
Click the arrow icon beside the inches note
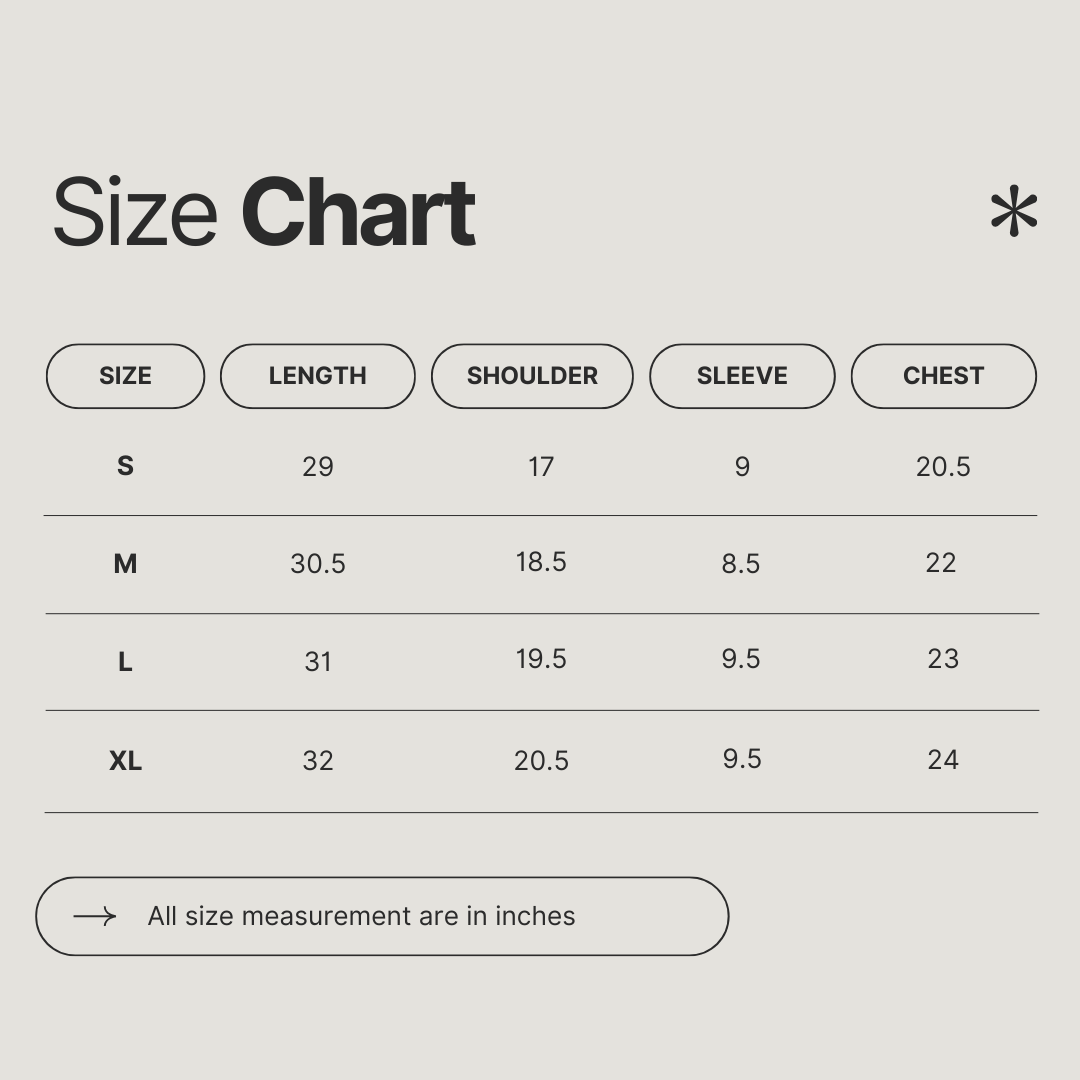95,916
